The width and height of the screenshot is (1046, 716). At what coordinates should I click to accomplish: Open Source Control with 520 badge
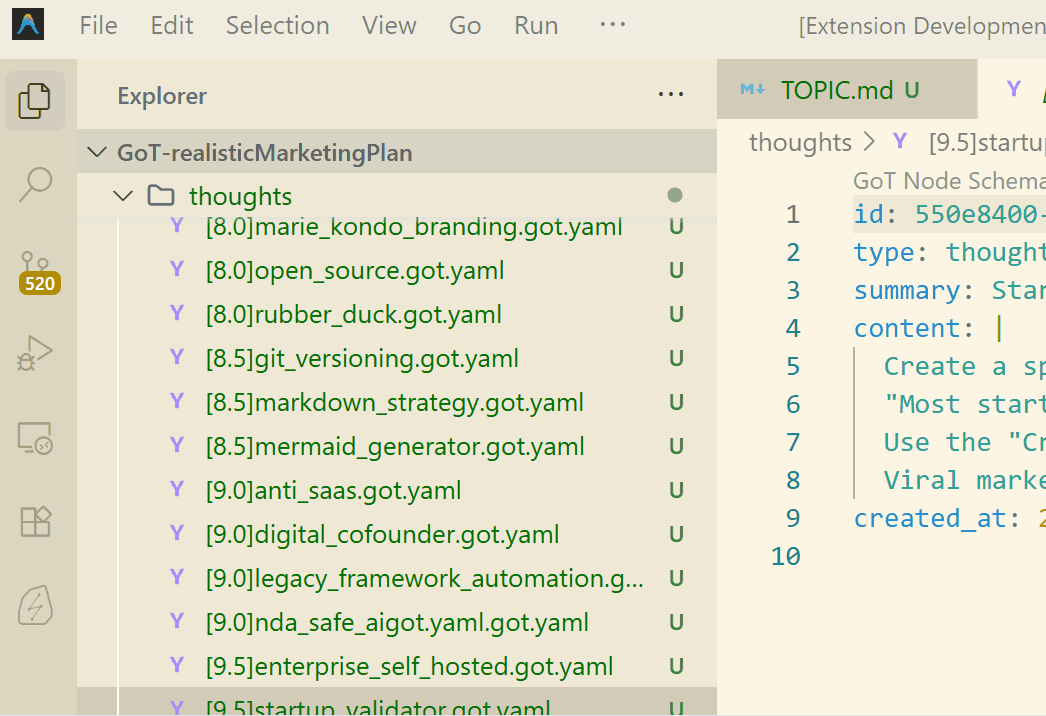click(38, 270)
